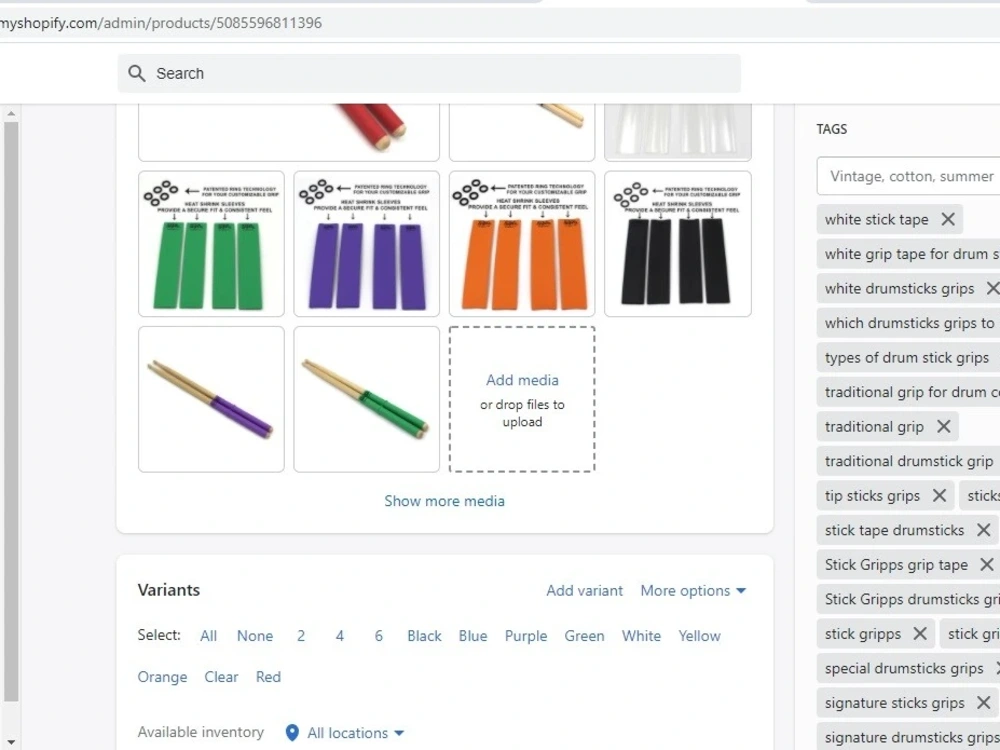Remove the 'traditional grip' tag
This screenshot has height=750, width=1000.
tap(943, 427)
